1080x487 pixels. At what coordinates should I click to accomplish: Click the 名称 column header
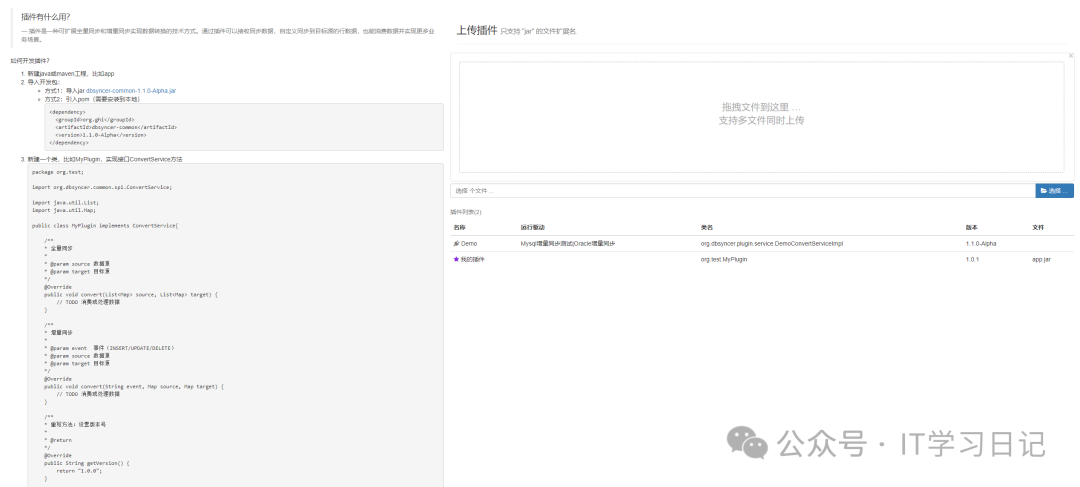tap(459, 227)
